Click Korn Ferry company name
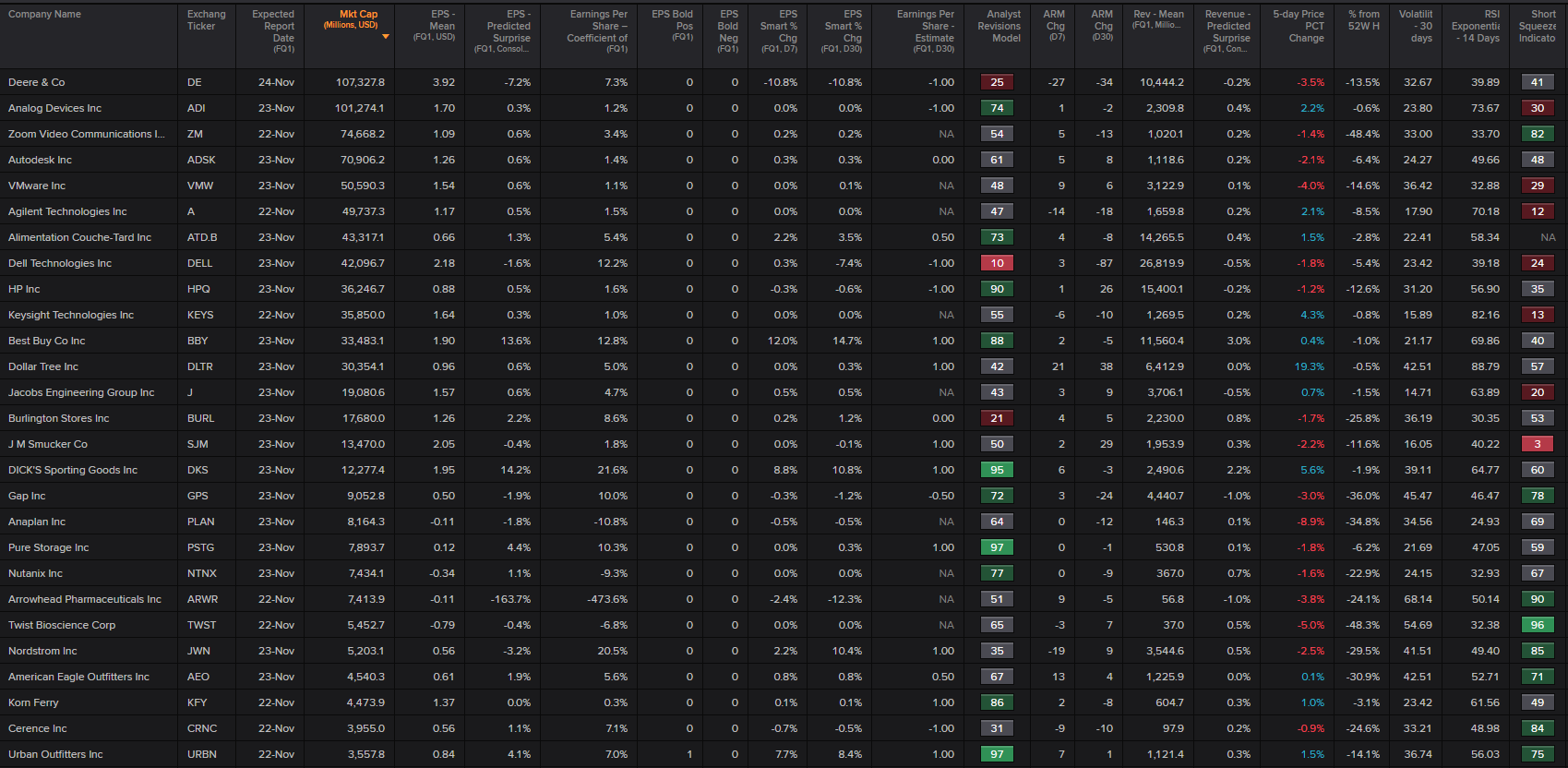1568x768 pixels. tap(33, 702)
